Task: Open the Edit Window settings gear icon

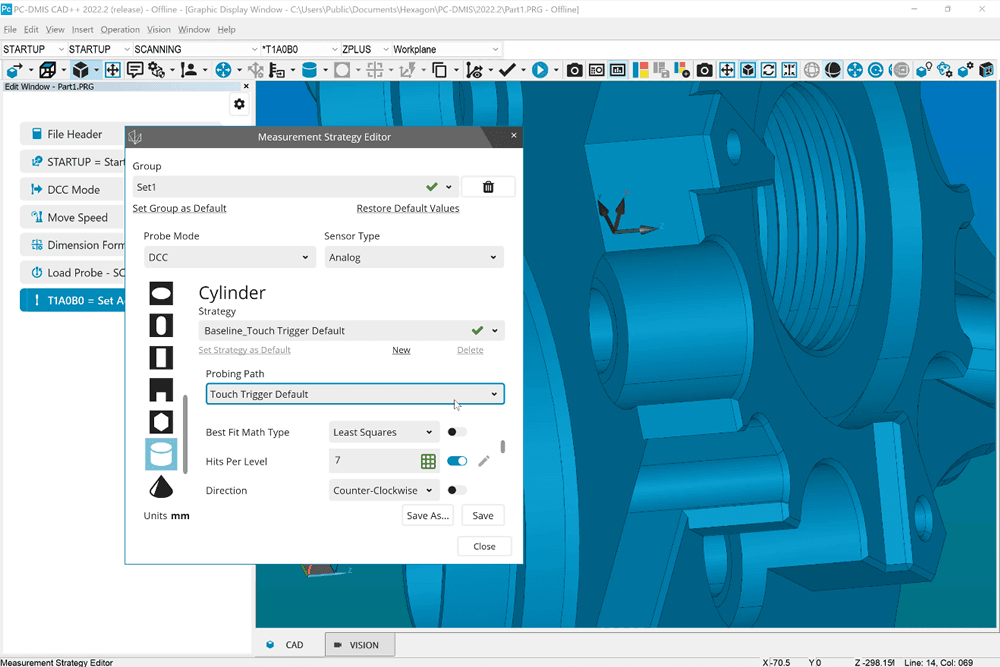Action: [x=238, y=103]
